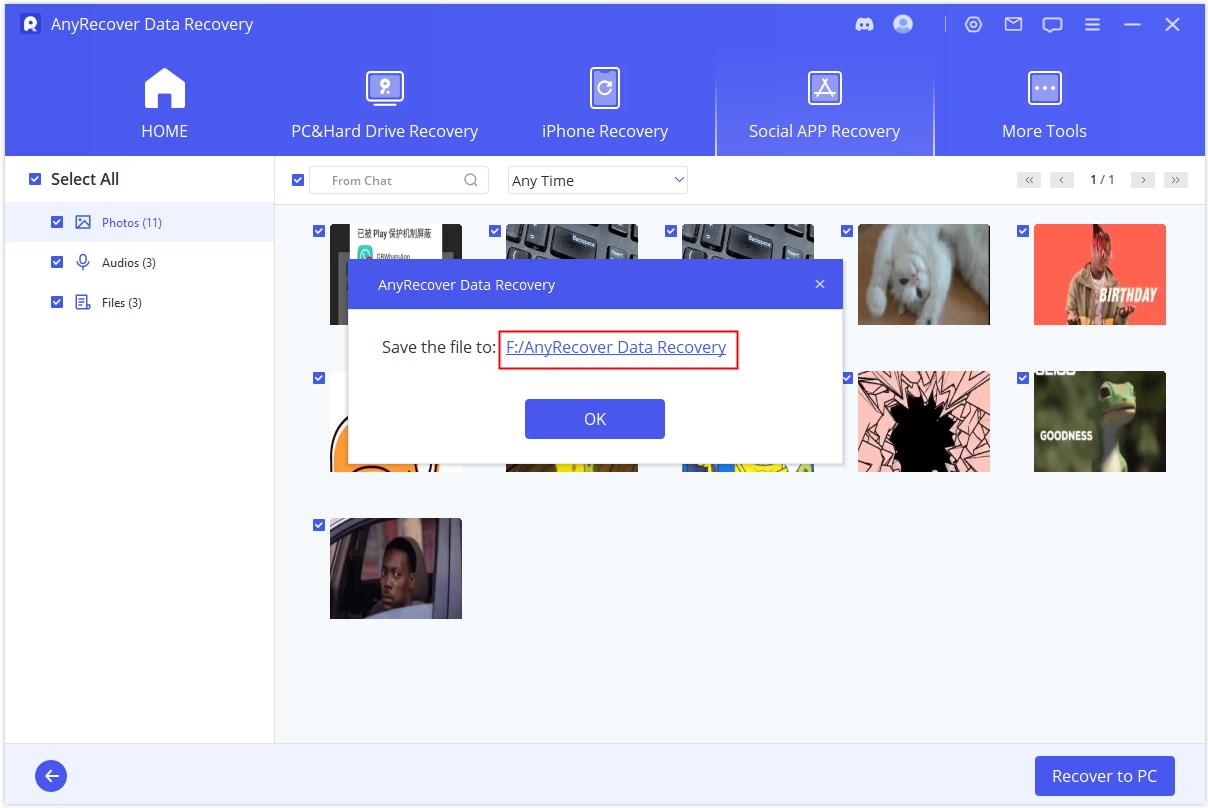Click the back arrow button
Image resolution: width=1208 pixels, height=808 pixels.
click(51, 775)
